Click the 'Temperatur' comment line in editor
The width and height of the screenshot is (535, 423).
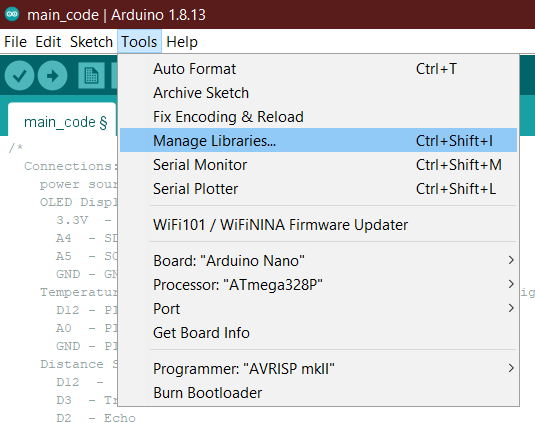coord(78,292)
